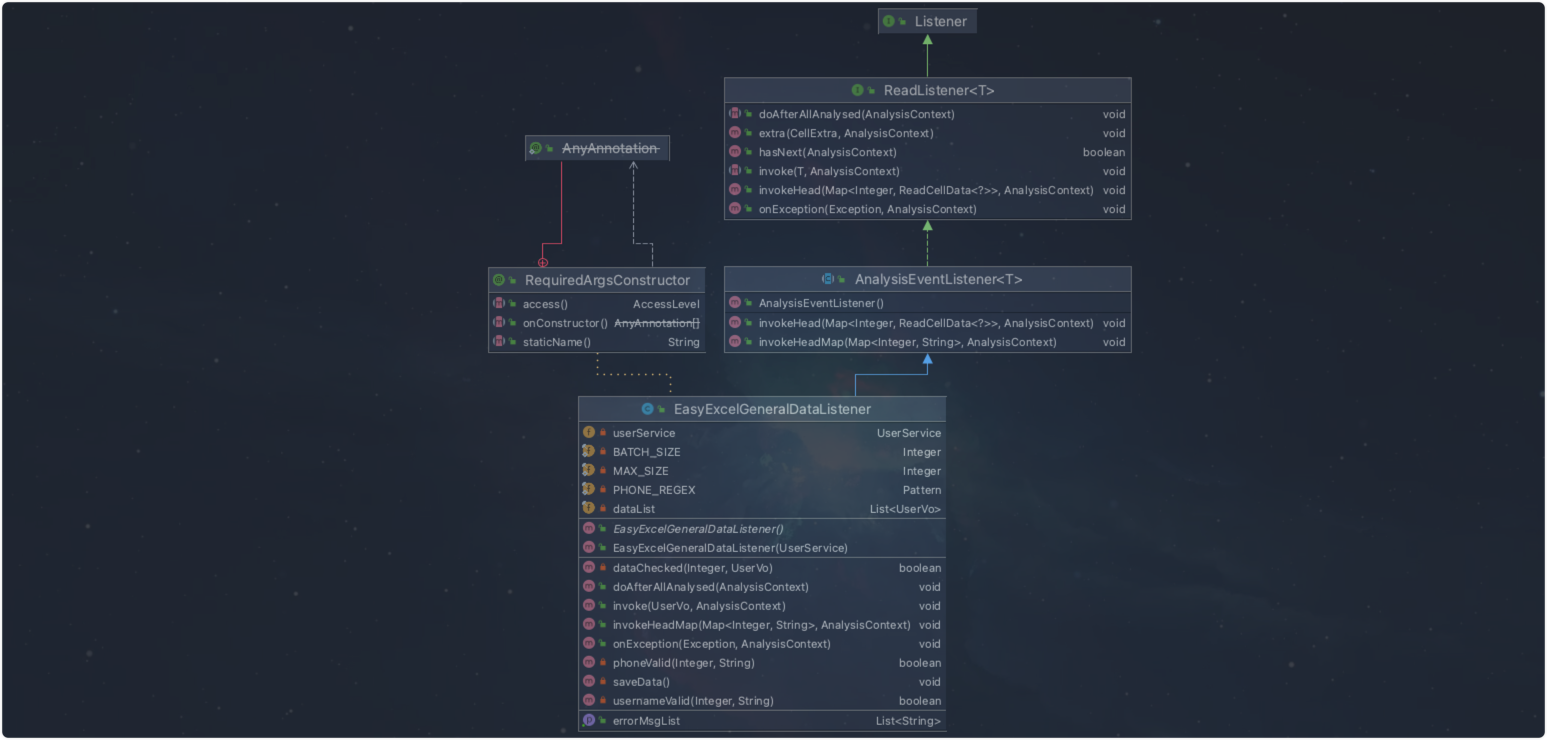Select the crossed-out AnyAnnotation node
This screenshot has width=1547, height=740.
pos(598,148)
